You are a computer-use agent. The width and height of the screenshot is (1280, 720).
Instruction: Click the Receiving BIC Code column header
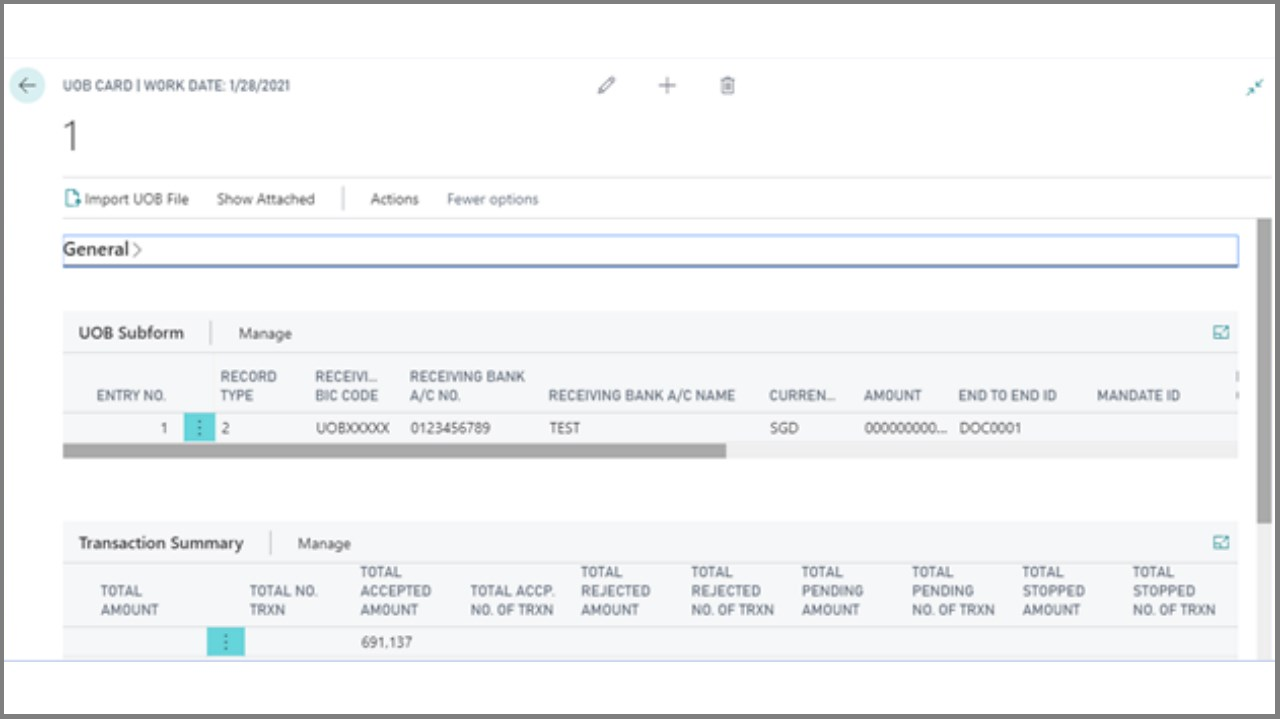(x=347, y=386)
